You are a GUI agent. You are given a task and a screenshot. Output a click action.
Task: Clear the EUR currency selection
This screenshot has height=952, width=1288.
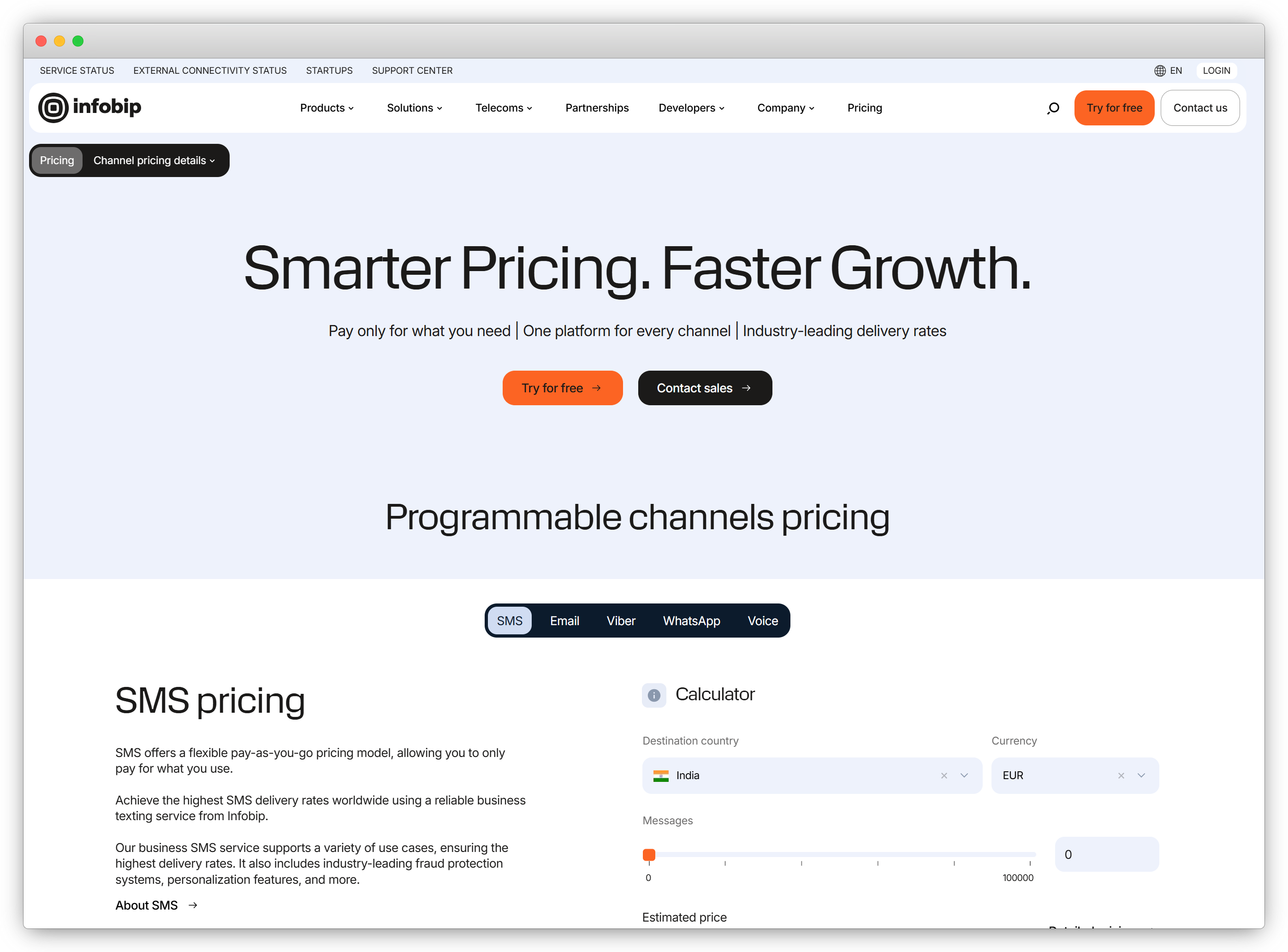pos(1120,775)
